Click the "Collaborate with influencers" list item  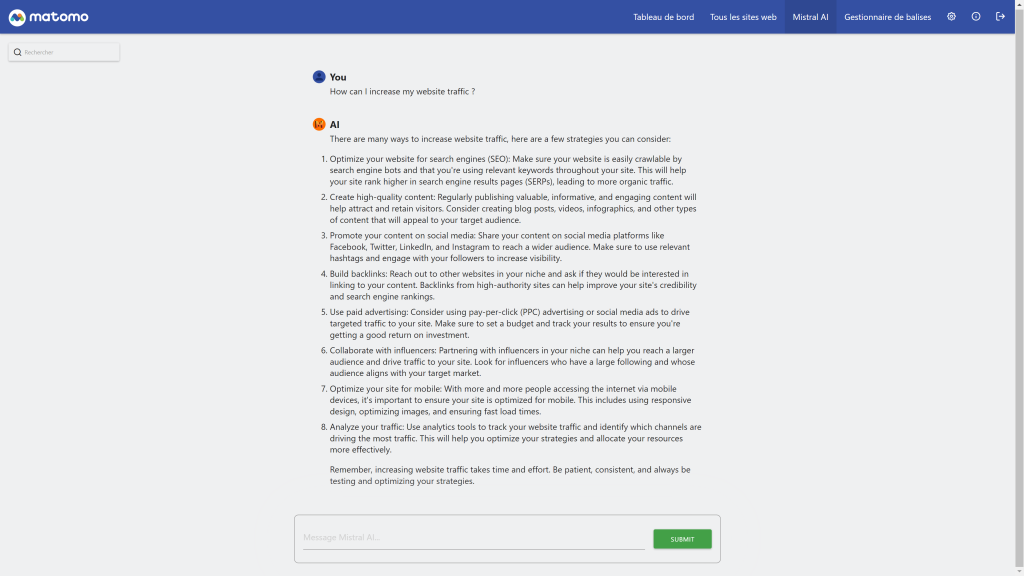(x=510, y=362)
